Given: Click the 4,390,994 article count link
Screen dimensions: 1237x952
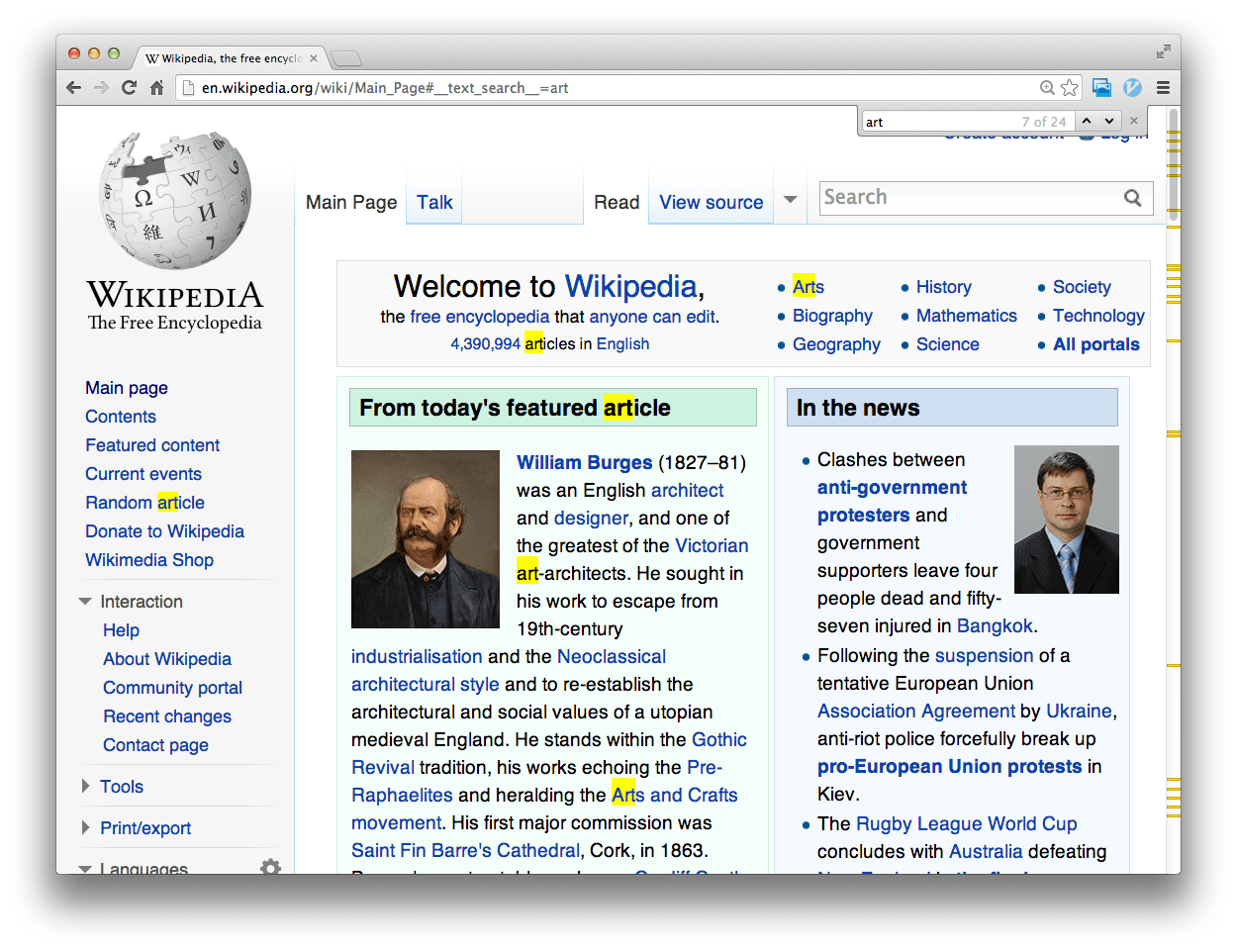Looking at the screenshot, I should pos(485,343).
